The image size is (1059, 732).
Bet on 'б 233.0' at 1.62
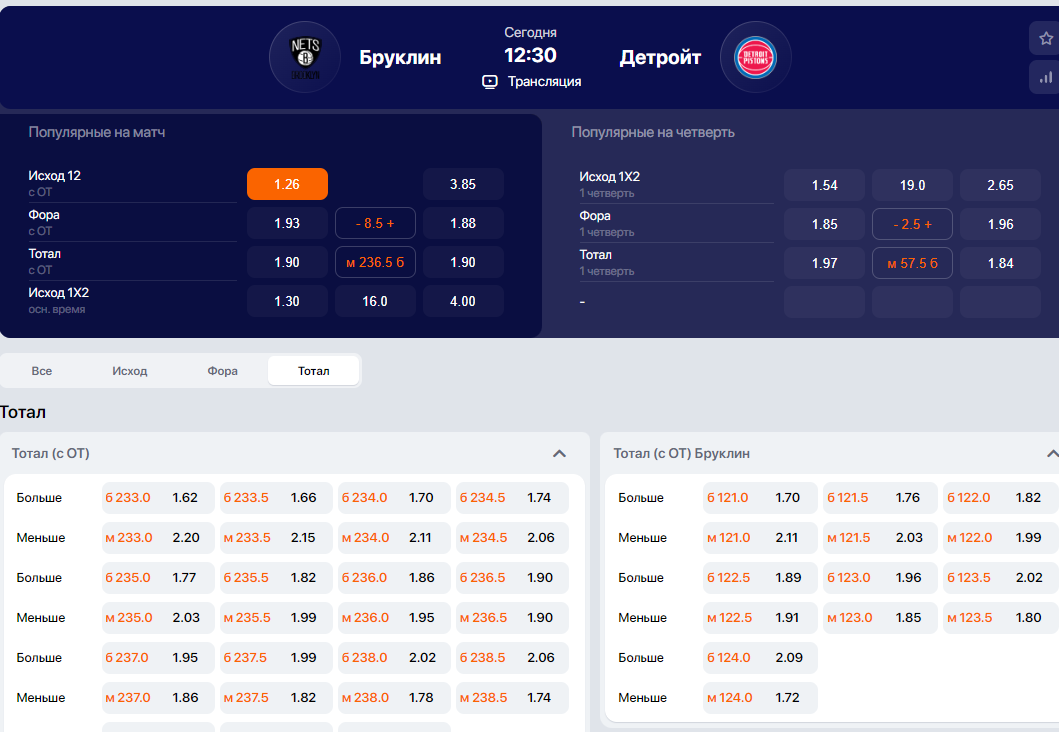pos(158,498)
